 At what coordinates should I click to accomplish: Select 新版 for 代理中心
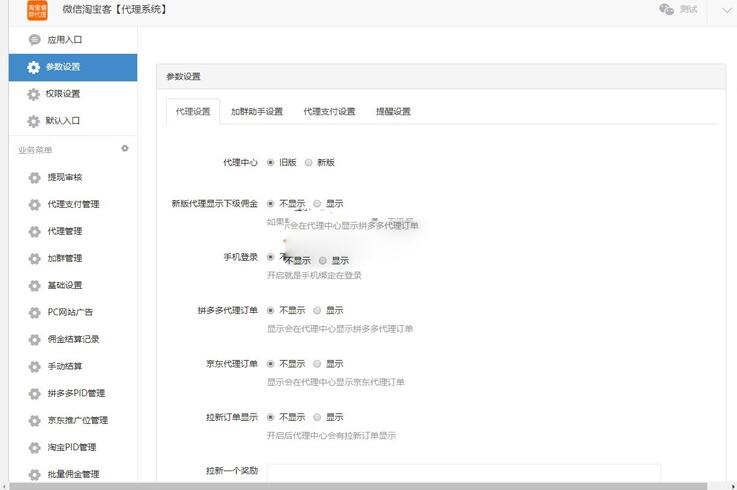tap(308, 162)
